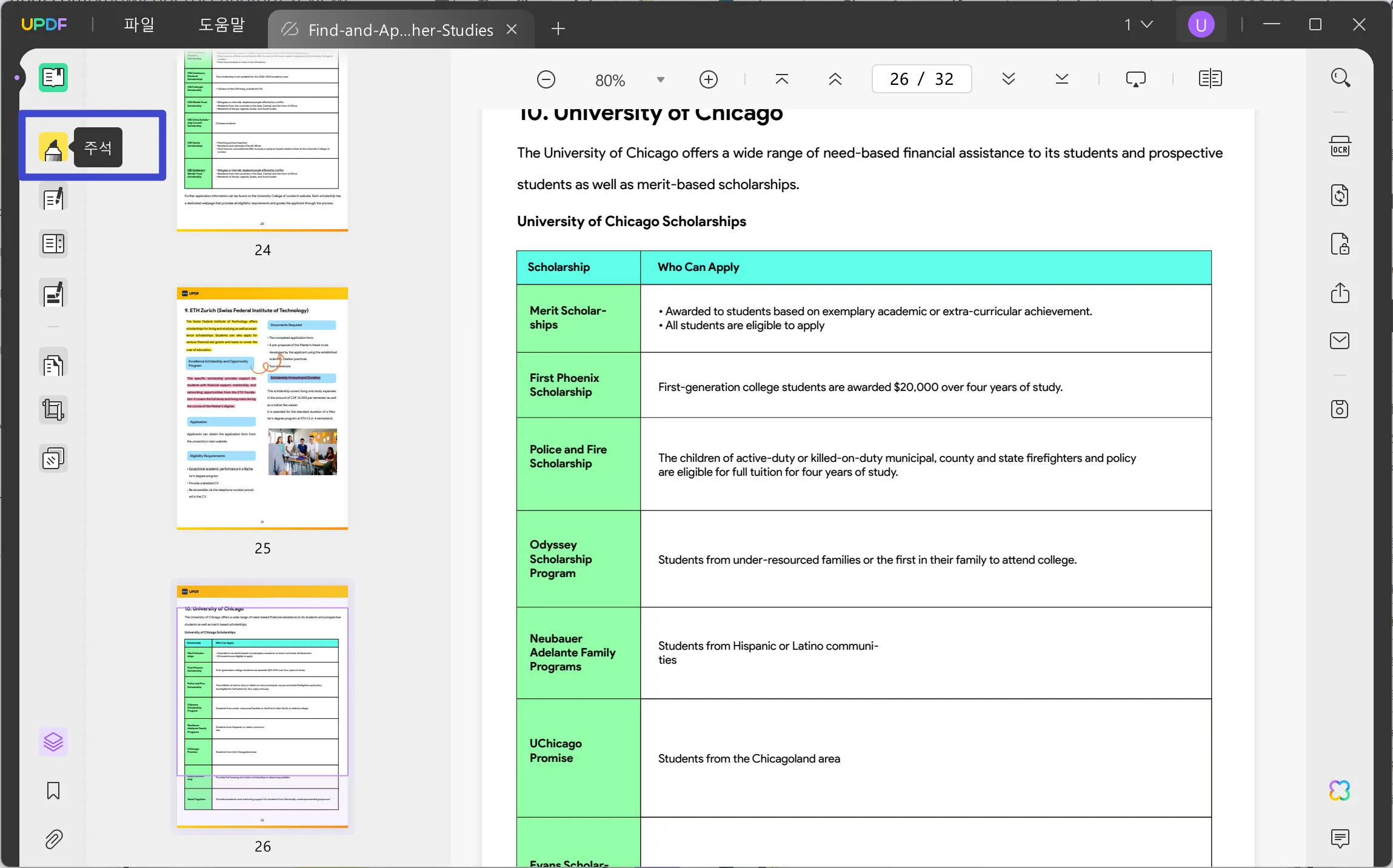Click 'Police and Fire Scholarship' cell
Screen dimensions: 1393x868
(578, 464)
